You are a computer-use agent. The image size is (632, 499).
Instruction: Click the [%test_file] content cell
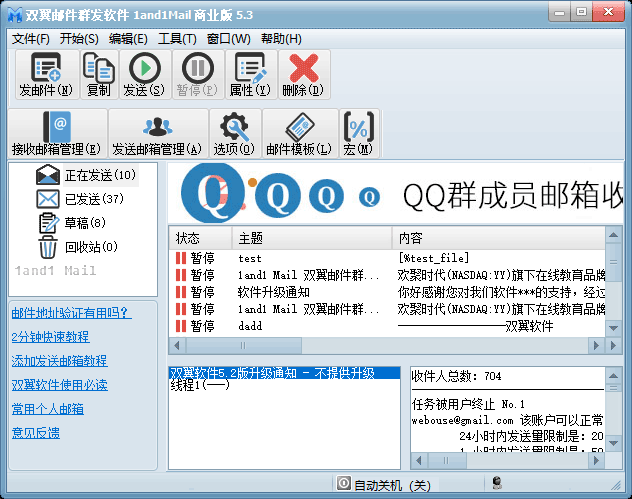pos(434,258)
